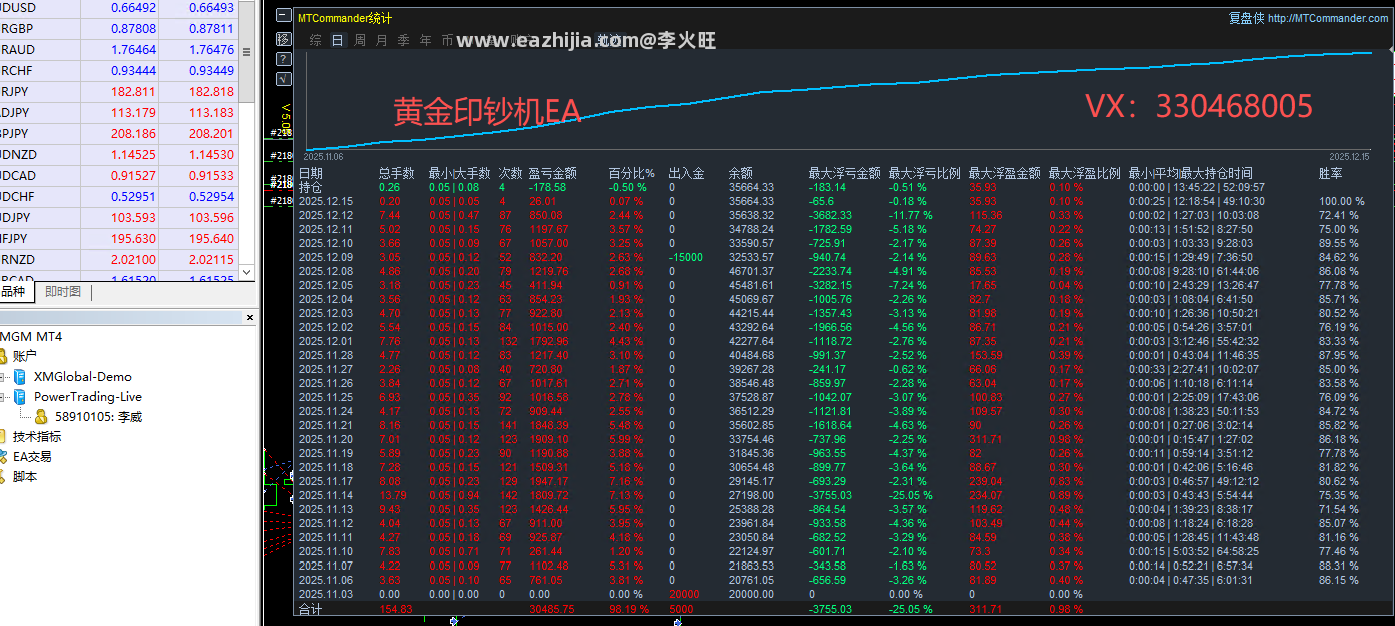Select PowerTrading-Live account server
This screenshot has width=1395, height=626.
point(88,397)
